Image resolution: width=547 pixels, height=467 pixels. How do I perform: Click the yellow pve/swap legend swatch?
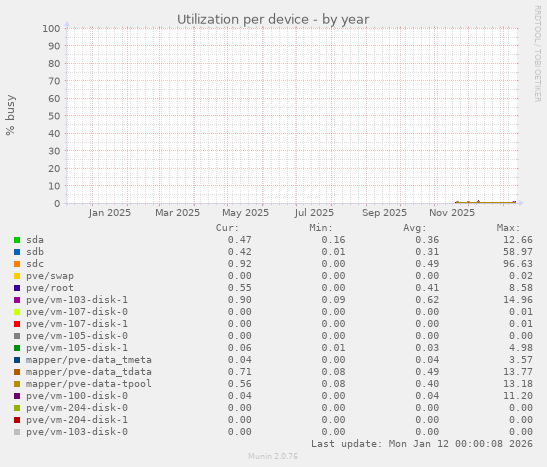(x=17, y=276)
